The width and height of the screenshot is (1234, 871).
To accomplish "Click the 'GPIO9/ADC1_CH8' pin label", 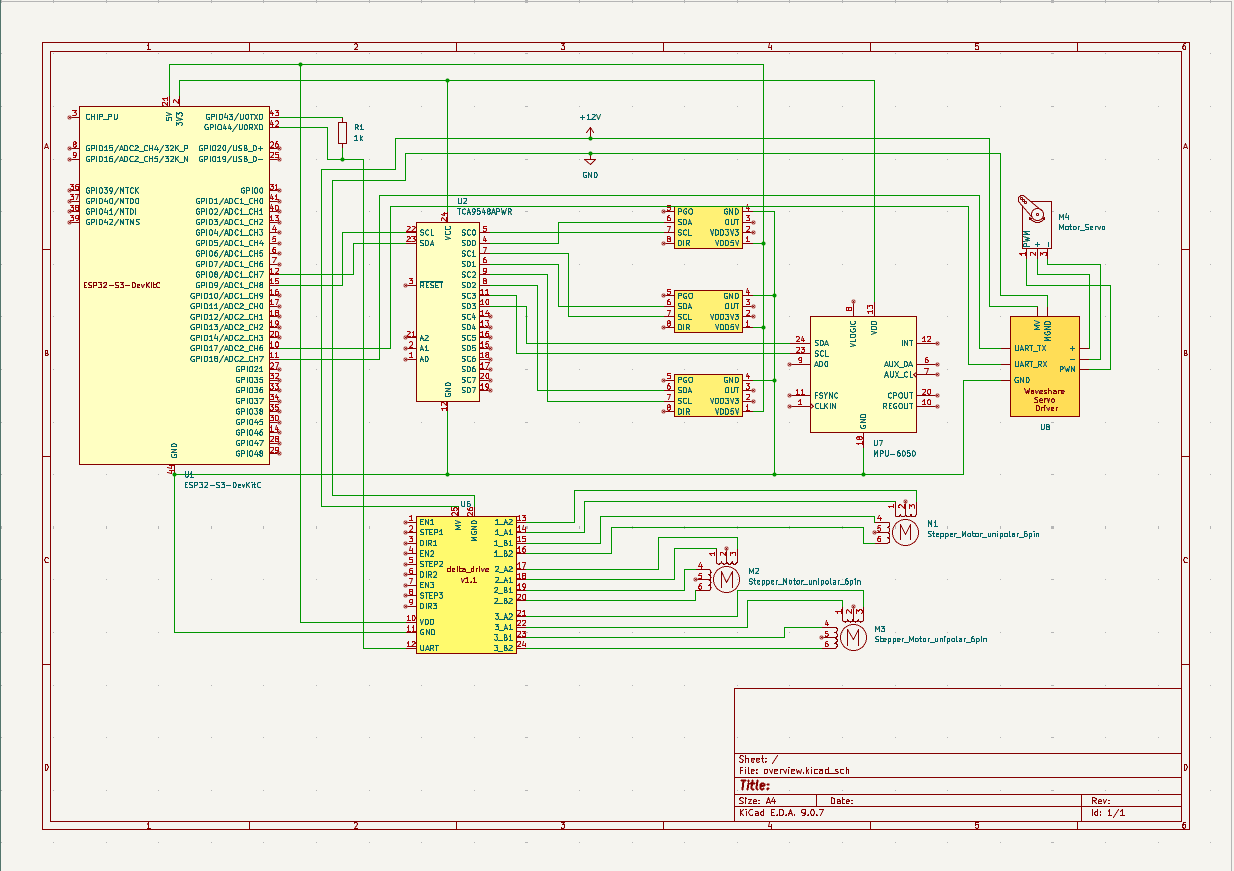I will (x=229, y=285).
